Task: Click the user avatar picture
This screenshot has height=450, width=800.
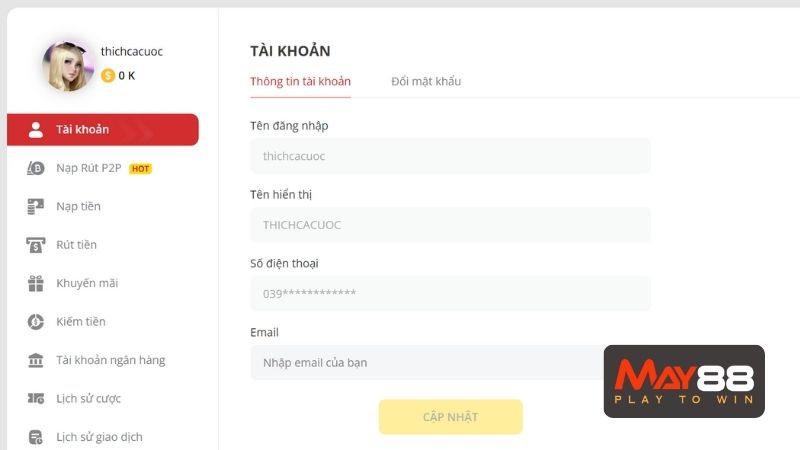Action: (68, 66)
